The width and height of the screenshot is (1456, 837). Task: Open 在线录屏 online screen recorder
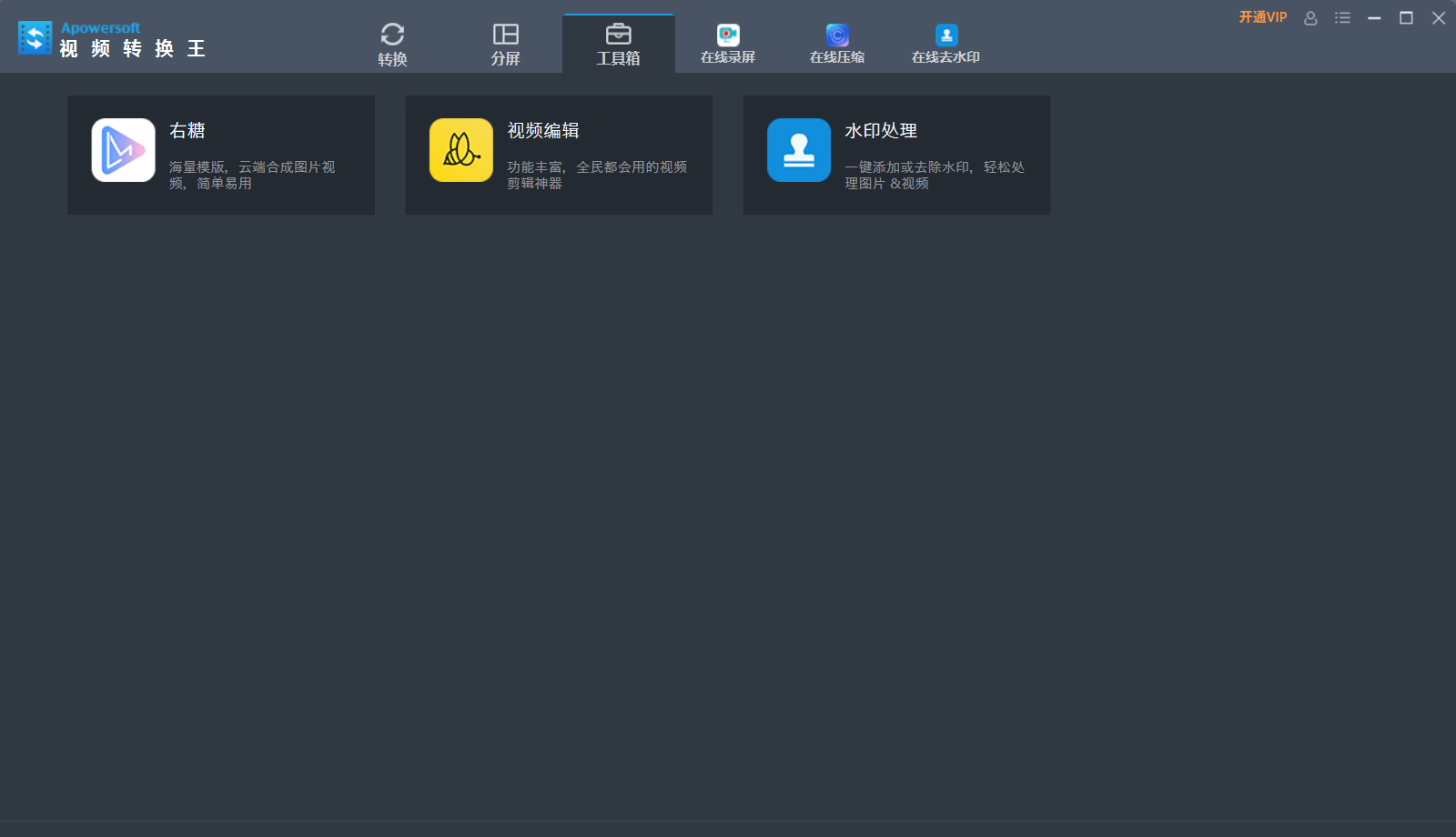[728, 45]
